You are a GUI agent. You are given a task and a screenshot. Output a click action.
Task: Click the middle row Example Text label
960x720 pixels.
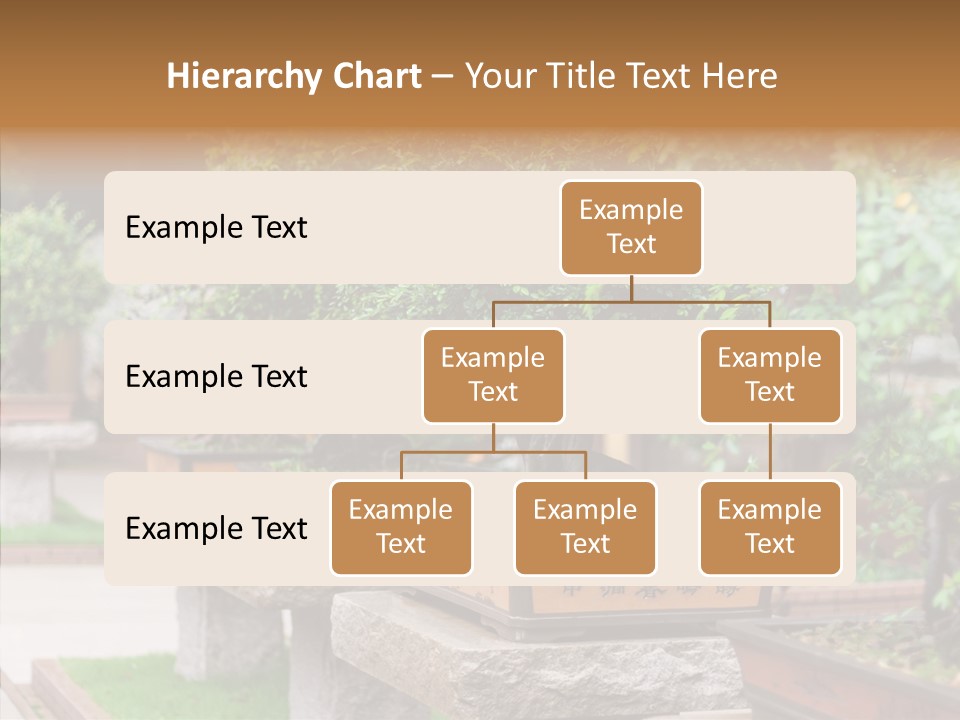215,377
